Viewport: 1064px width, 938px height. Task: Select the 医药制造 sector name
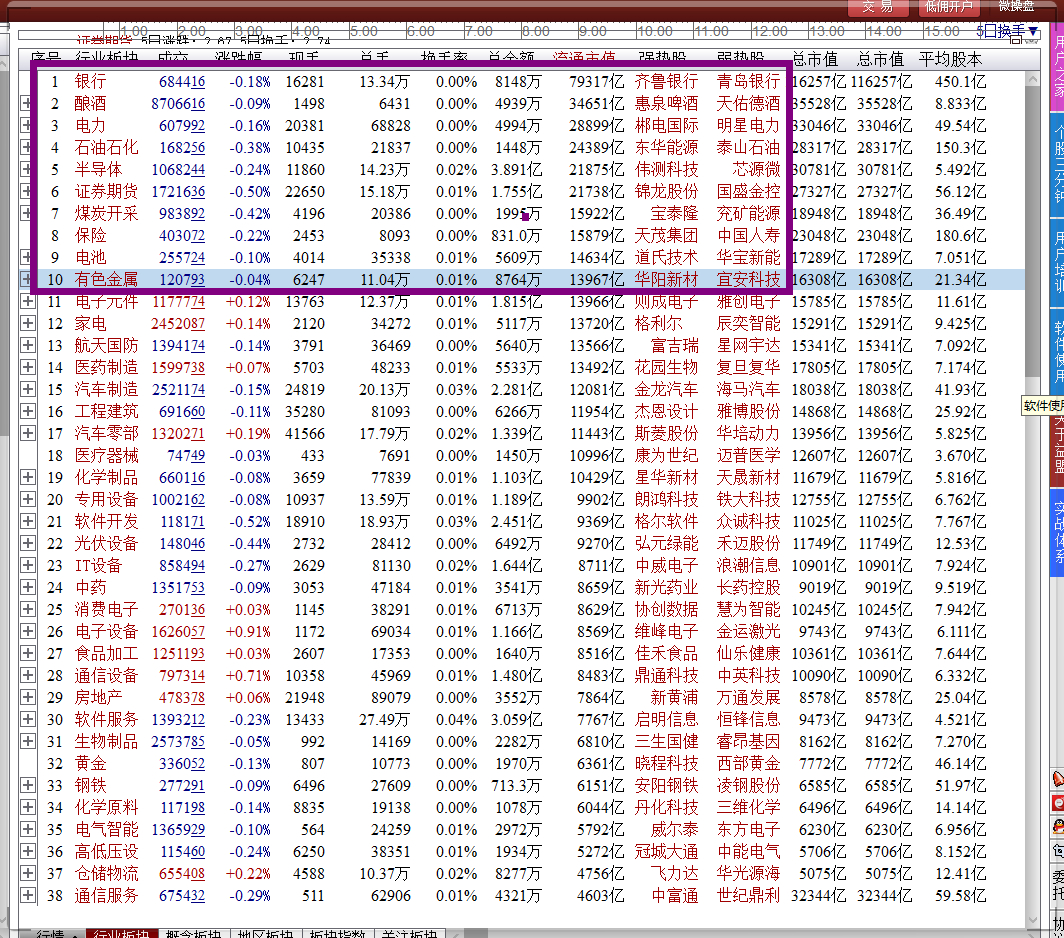point(106,367)
